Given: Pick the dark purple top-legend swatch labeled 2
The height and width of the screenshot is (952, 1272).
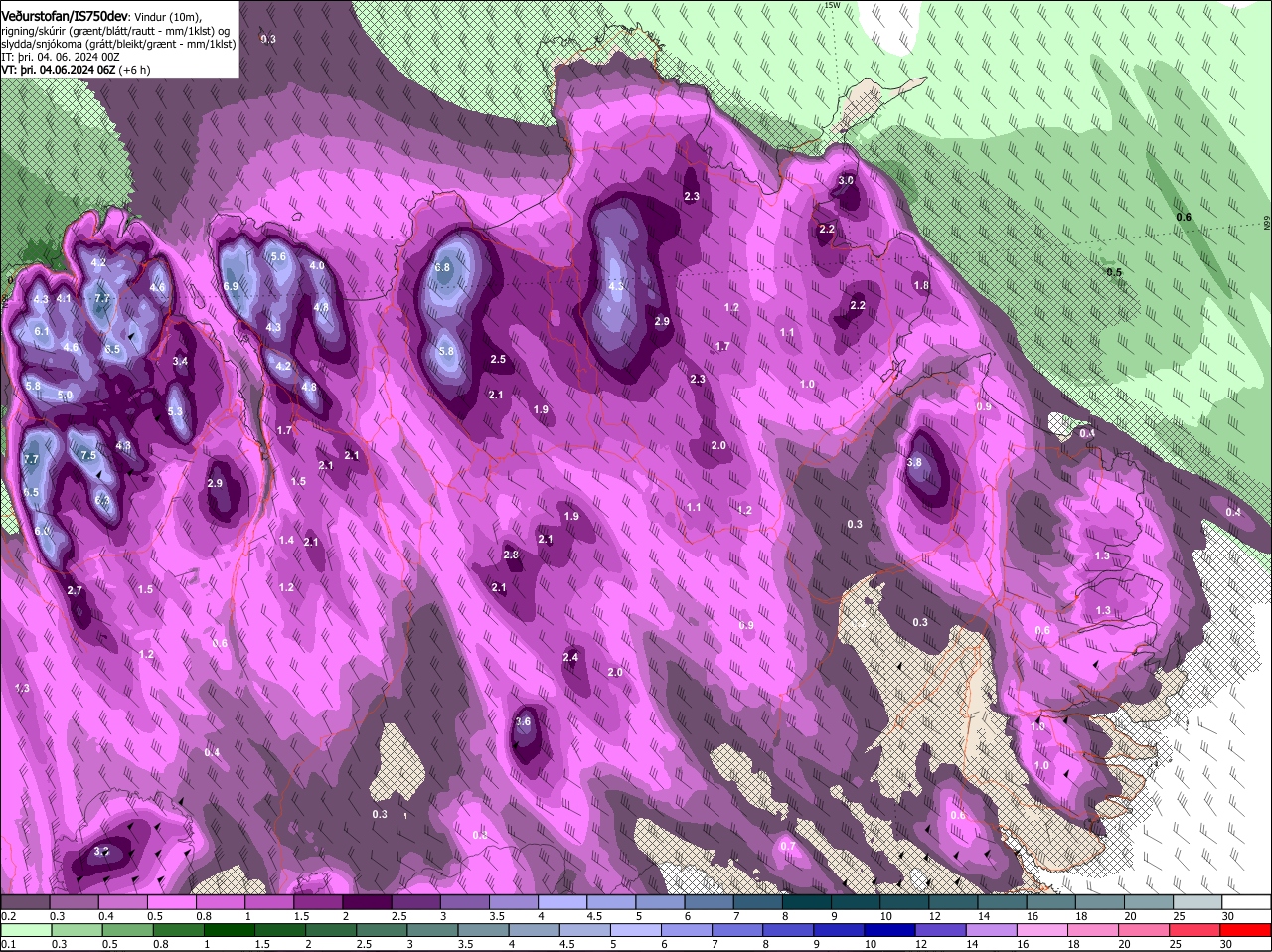Looking at the screenshot, I should (367, 901).
